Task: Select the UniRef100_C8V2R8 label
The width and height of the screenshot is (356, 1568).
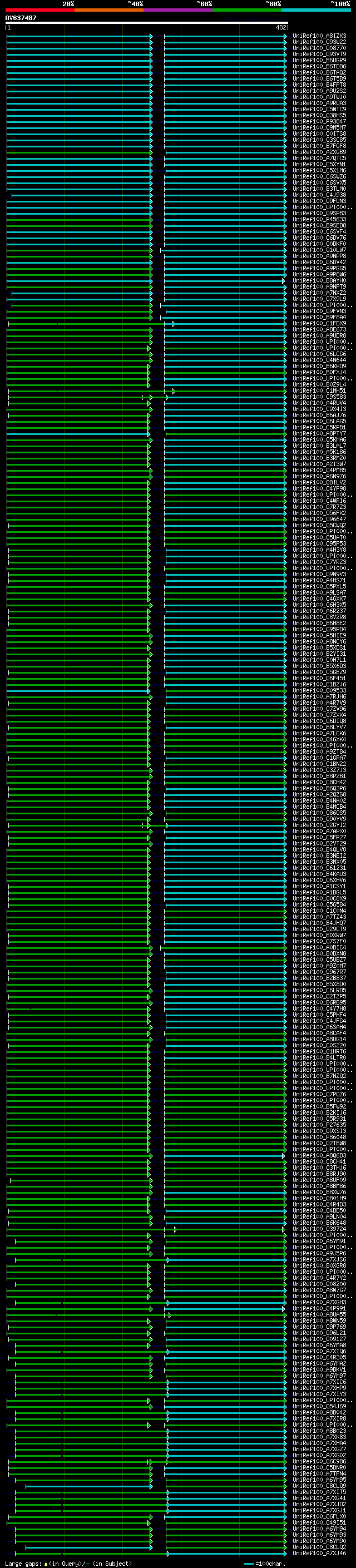Action: [319, 617]
